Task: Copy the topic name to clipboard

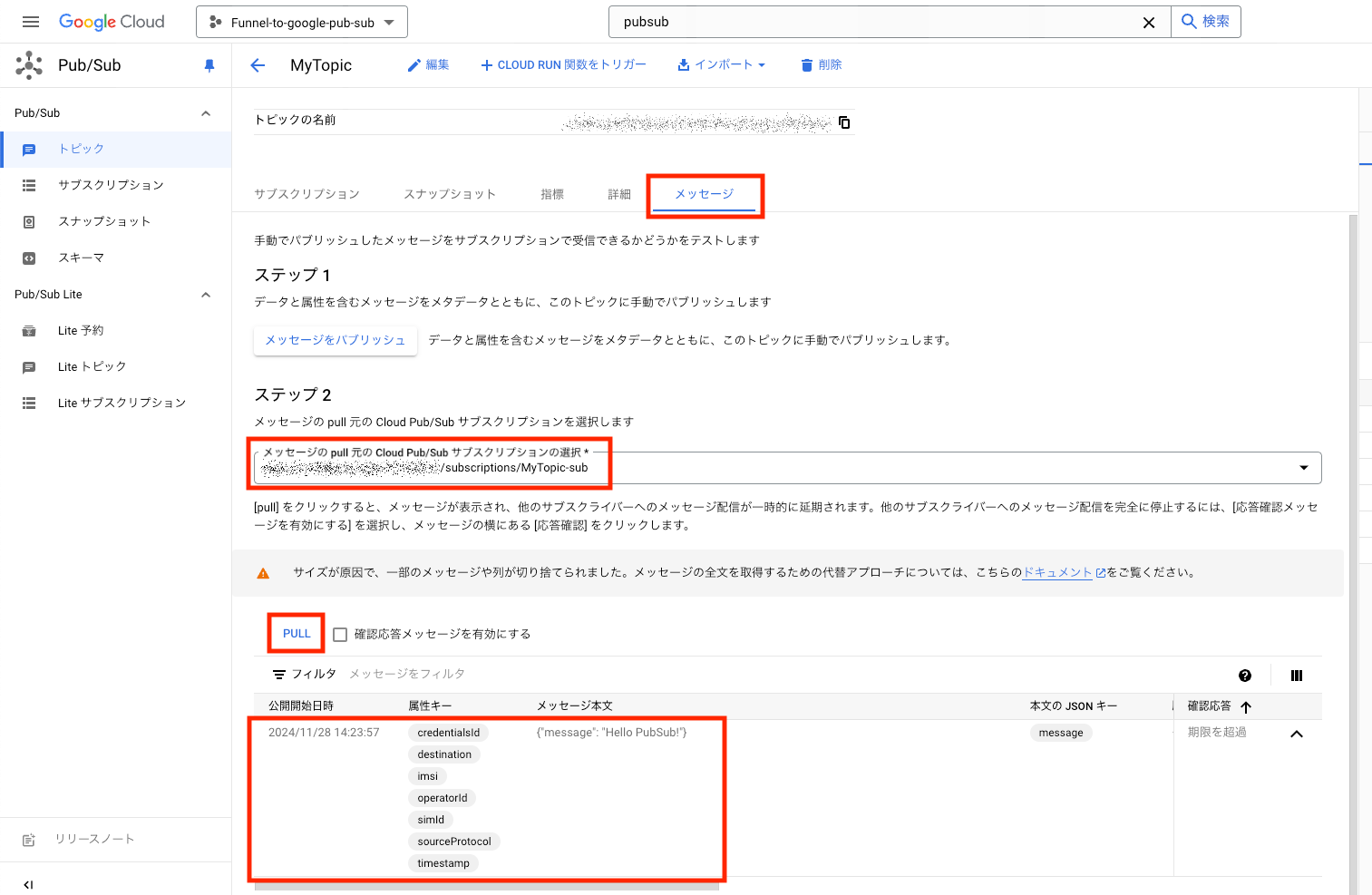Action: tap(844, 122)
